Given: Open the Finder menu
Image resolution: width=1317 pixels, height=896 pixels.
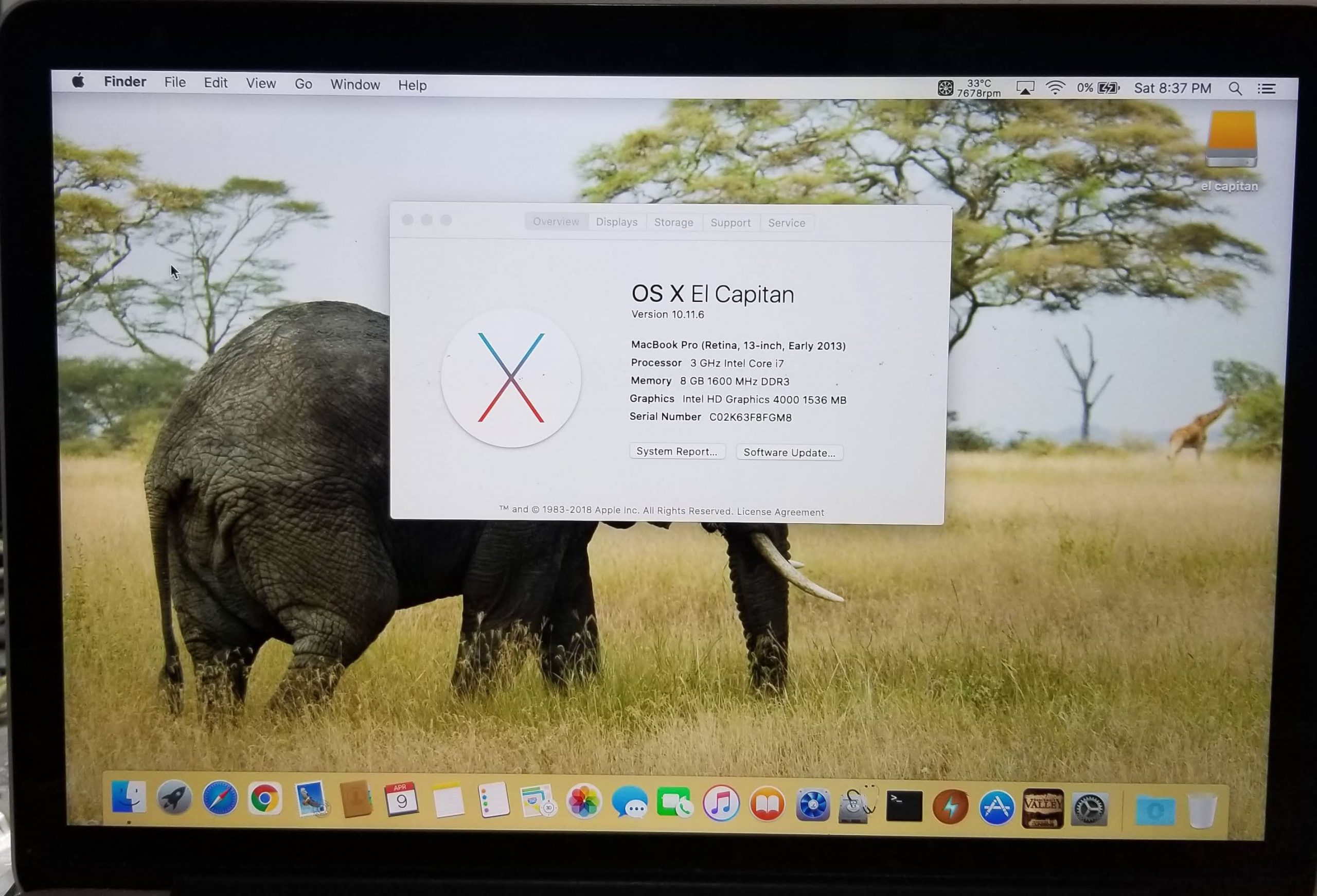Looking at the screenshot, I should point(124,82).
